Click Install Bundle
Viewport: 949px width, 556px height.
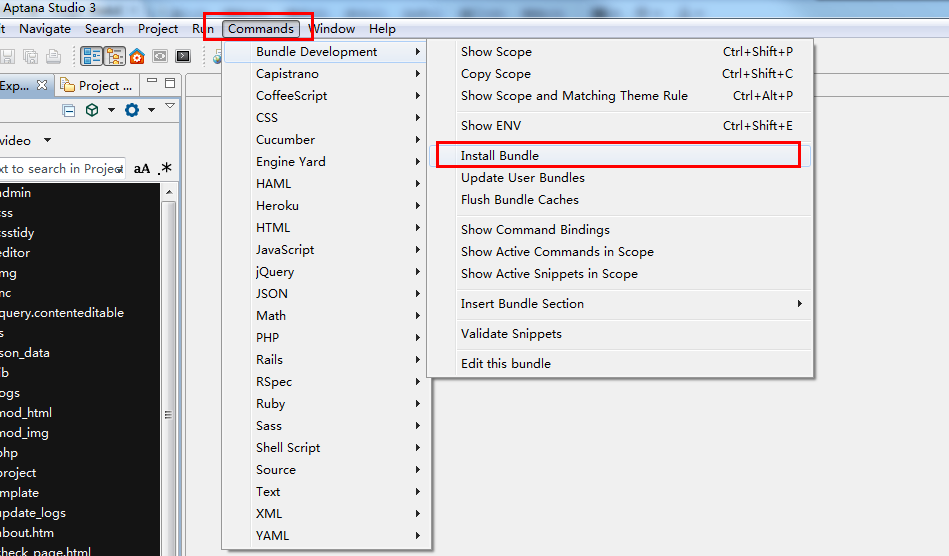(x=620, y=155)
